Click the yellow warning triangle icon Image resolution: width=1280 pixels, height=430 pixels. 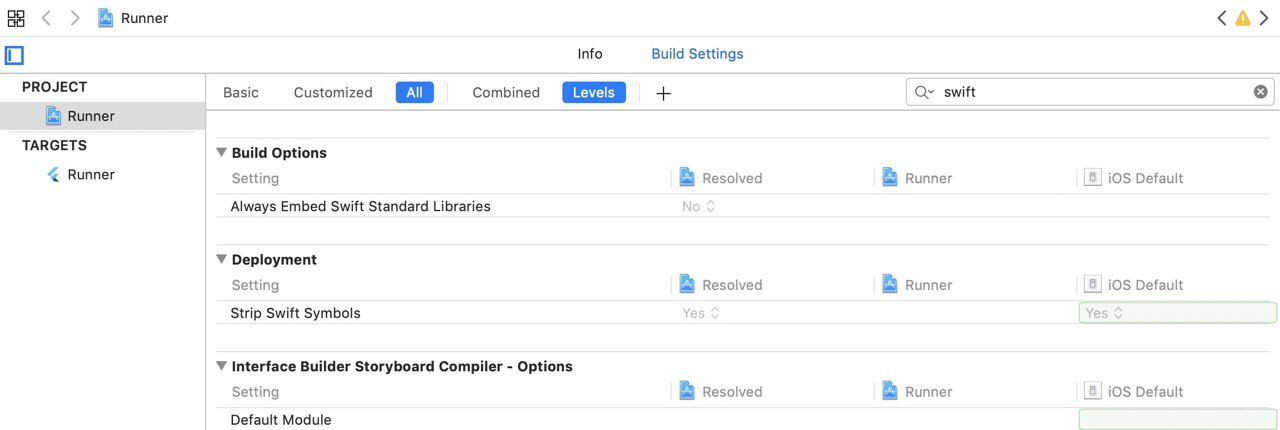tap(1242, 18)
